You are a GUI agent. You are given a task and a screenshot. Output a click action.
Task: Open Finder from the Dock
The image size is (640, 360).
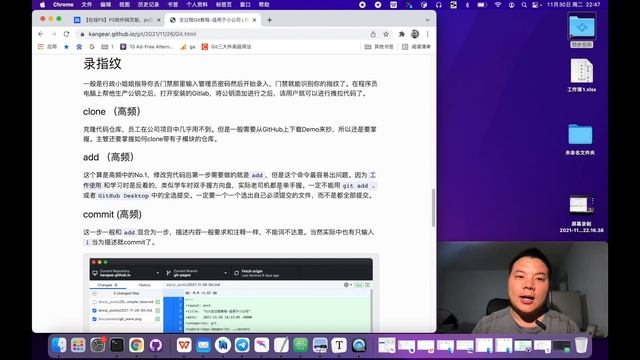point(59,345)
